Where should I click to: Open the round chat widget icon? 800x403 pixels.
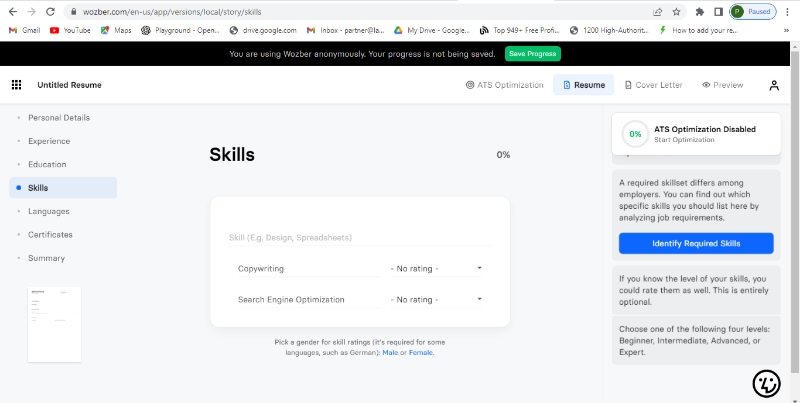[766, 383]
